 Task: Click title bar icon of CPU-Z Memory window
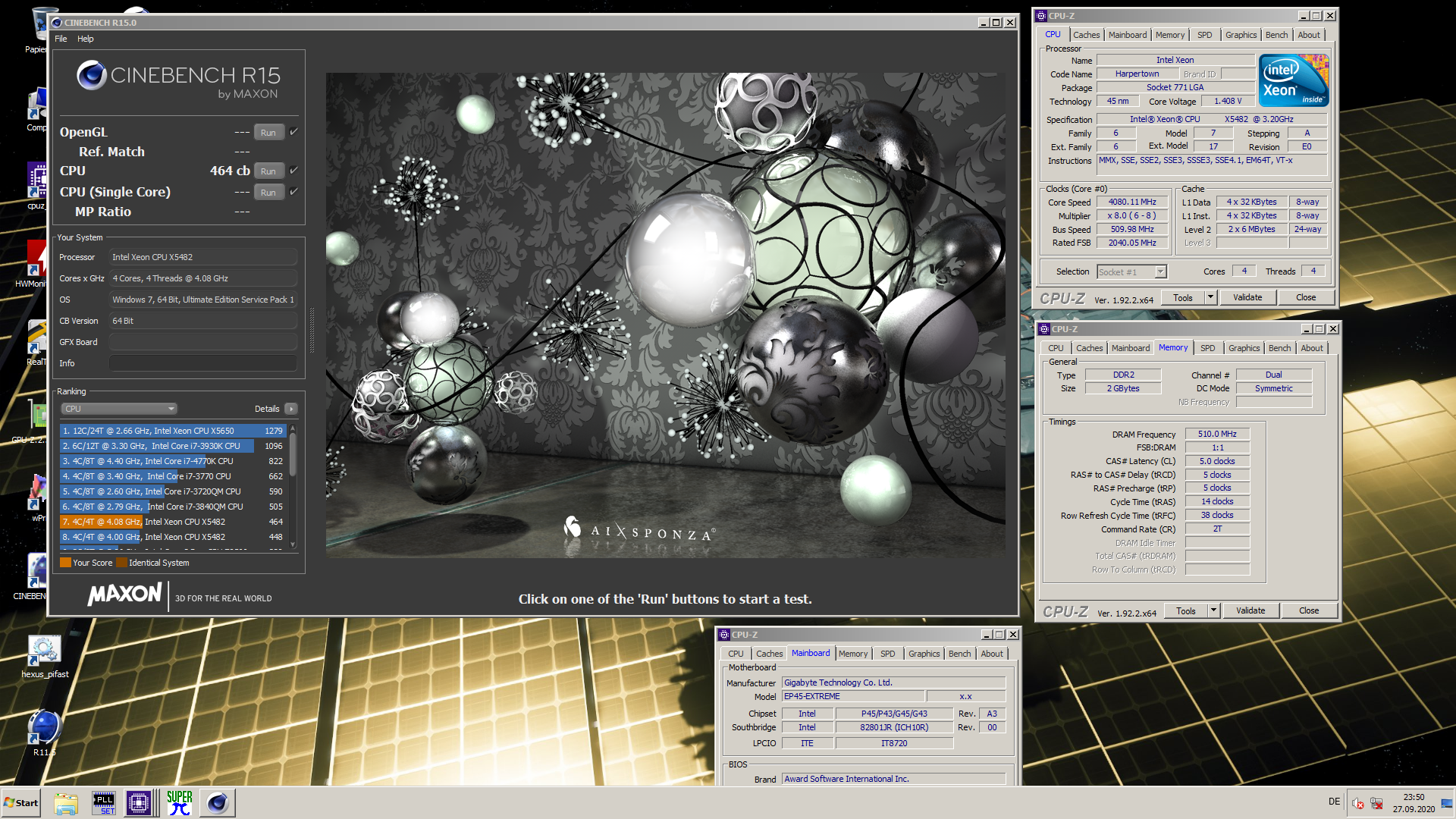(1044, 329)
